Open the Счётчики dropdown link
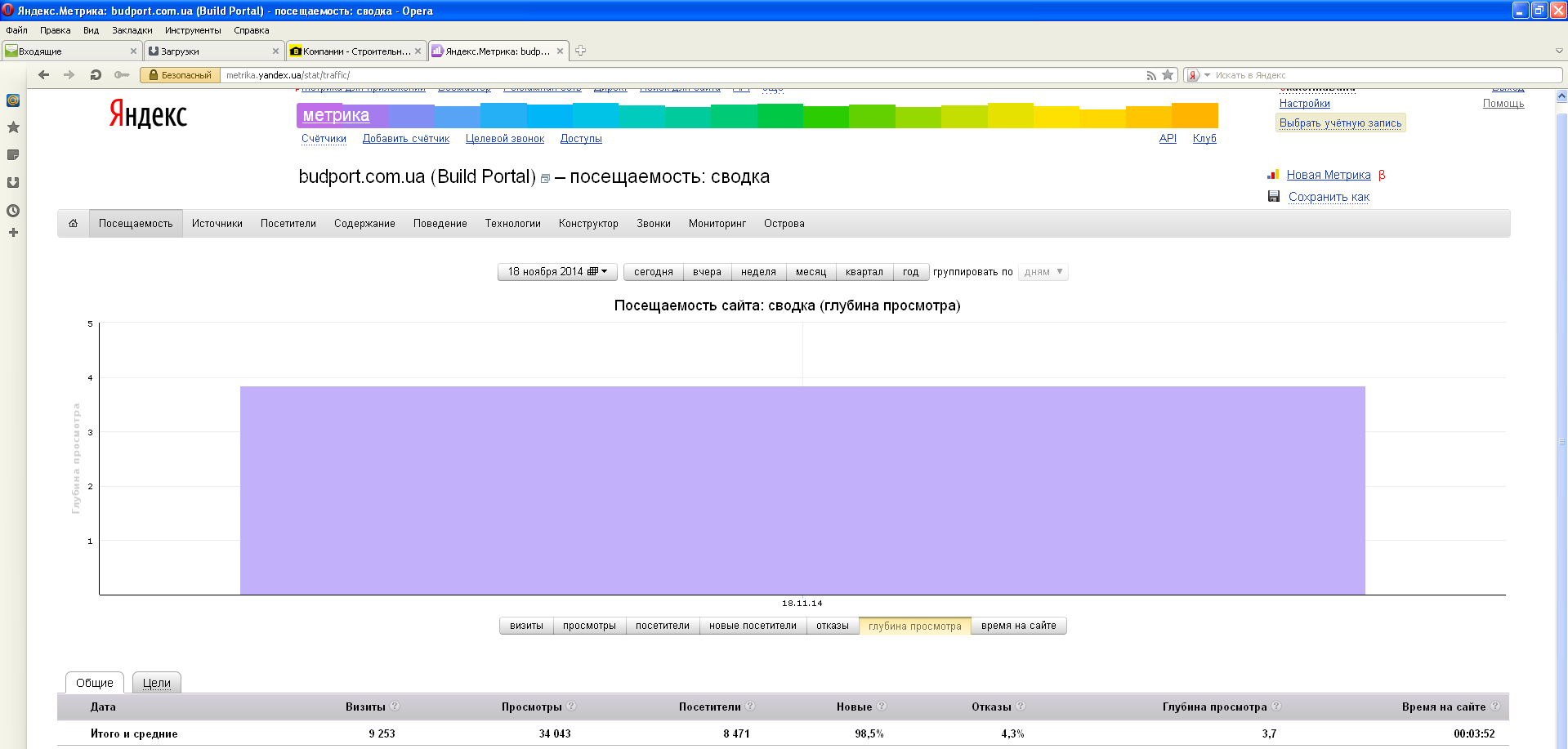 [324, 139]
